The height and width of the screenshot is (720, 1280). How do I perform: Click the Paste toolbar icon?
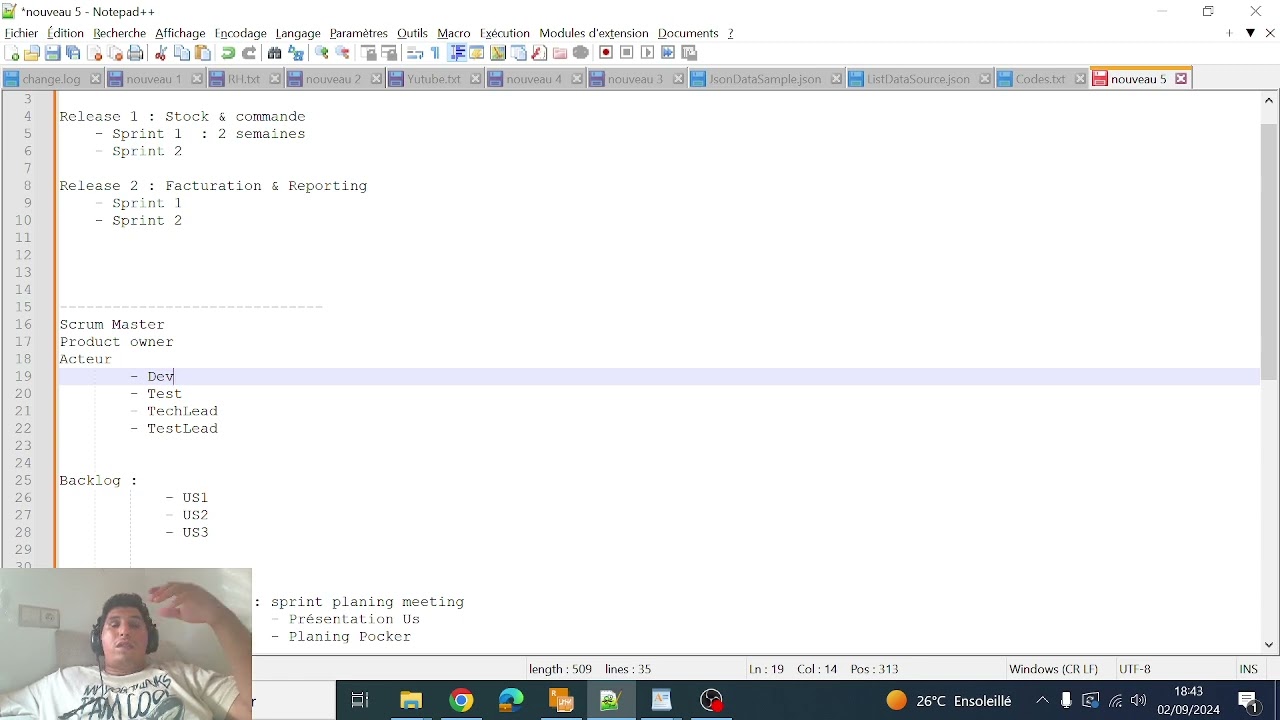point(203,53)
